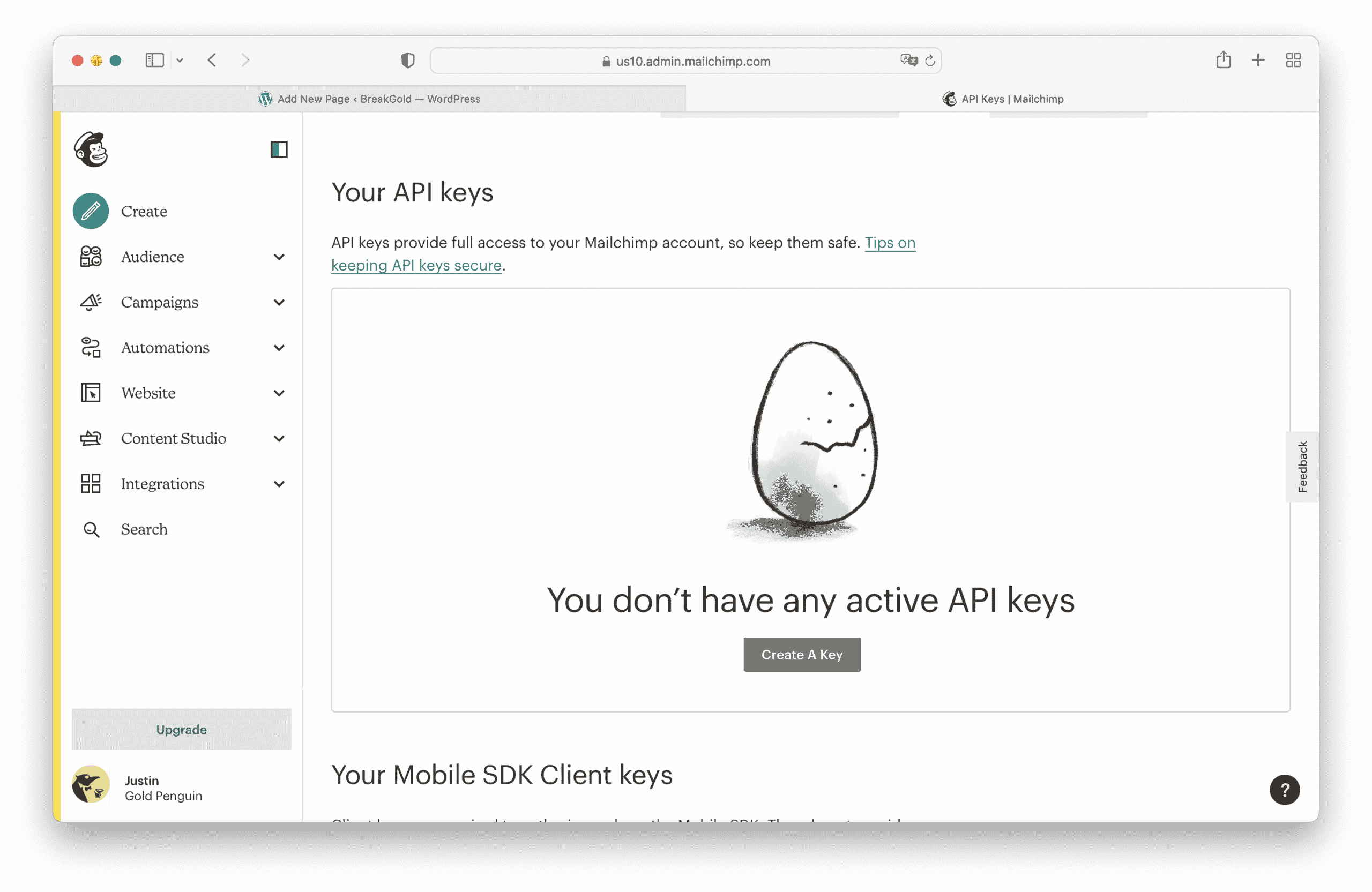The height and width of the screenshot is (892, 1372).
Task: Click the Content Studio icon
Action: click(x=91, y=439)
